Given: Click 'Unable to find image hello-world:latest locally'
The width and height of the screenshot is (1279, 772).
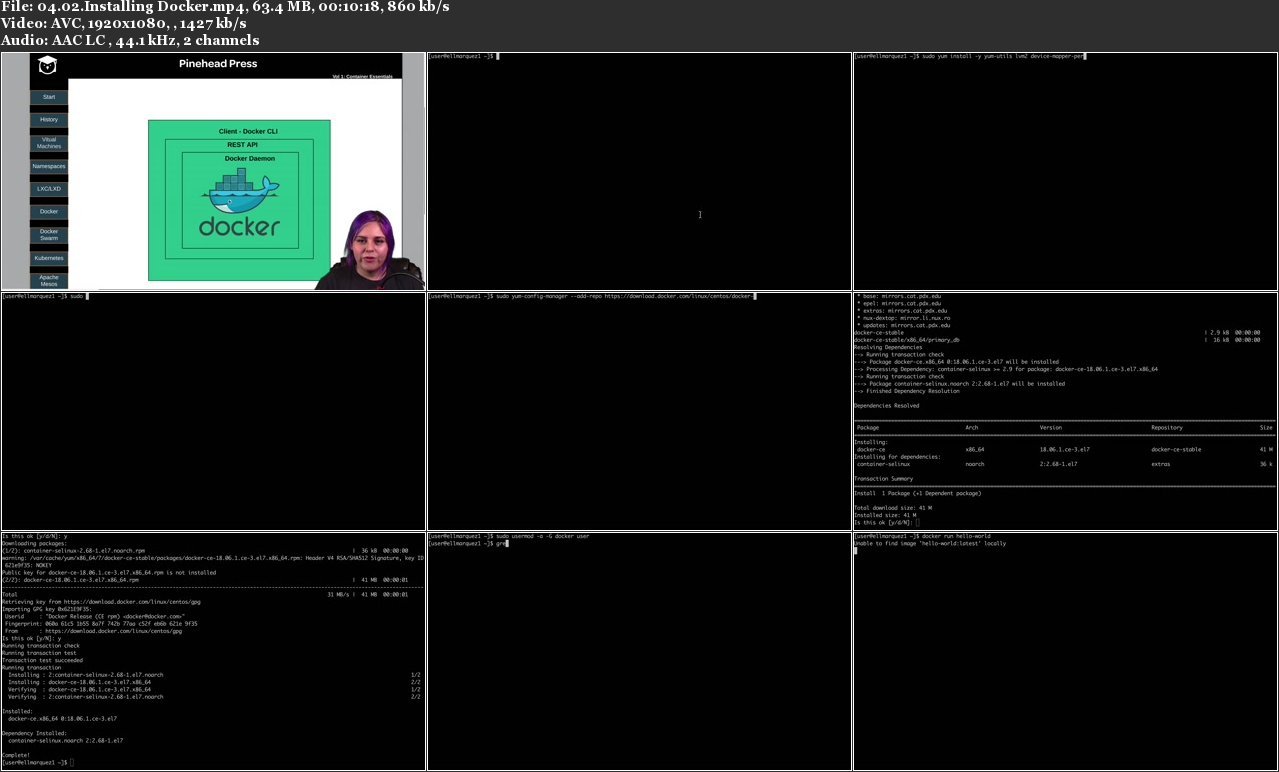Looking at the screenshot, I should pyautogui.click(x=930, y=544).
